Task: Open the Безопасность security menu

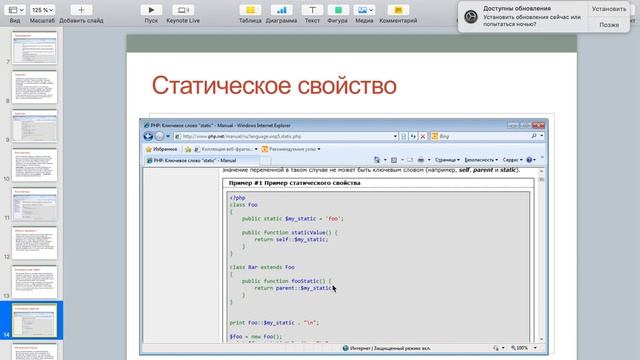Action: tap(481, 160)
